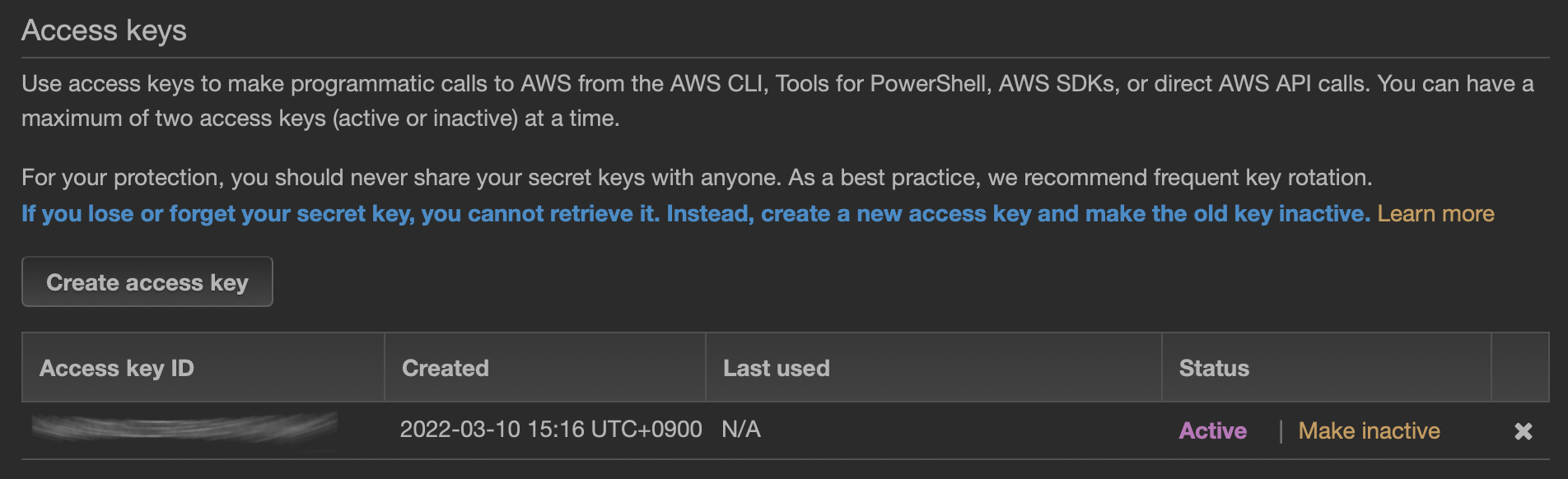Click the separator between Active and Make inactive
Screen dimensions: 1568x479
[x=1281, y=430]
